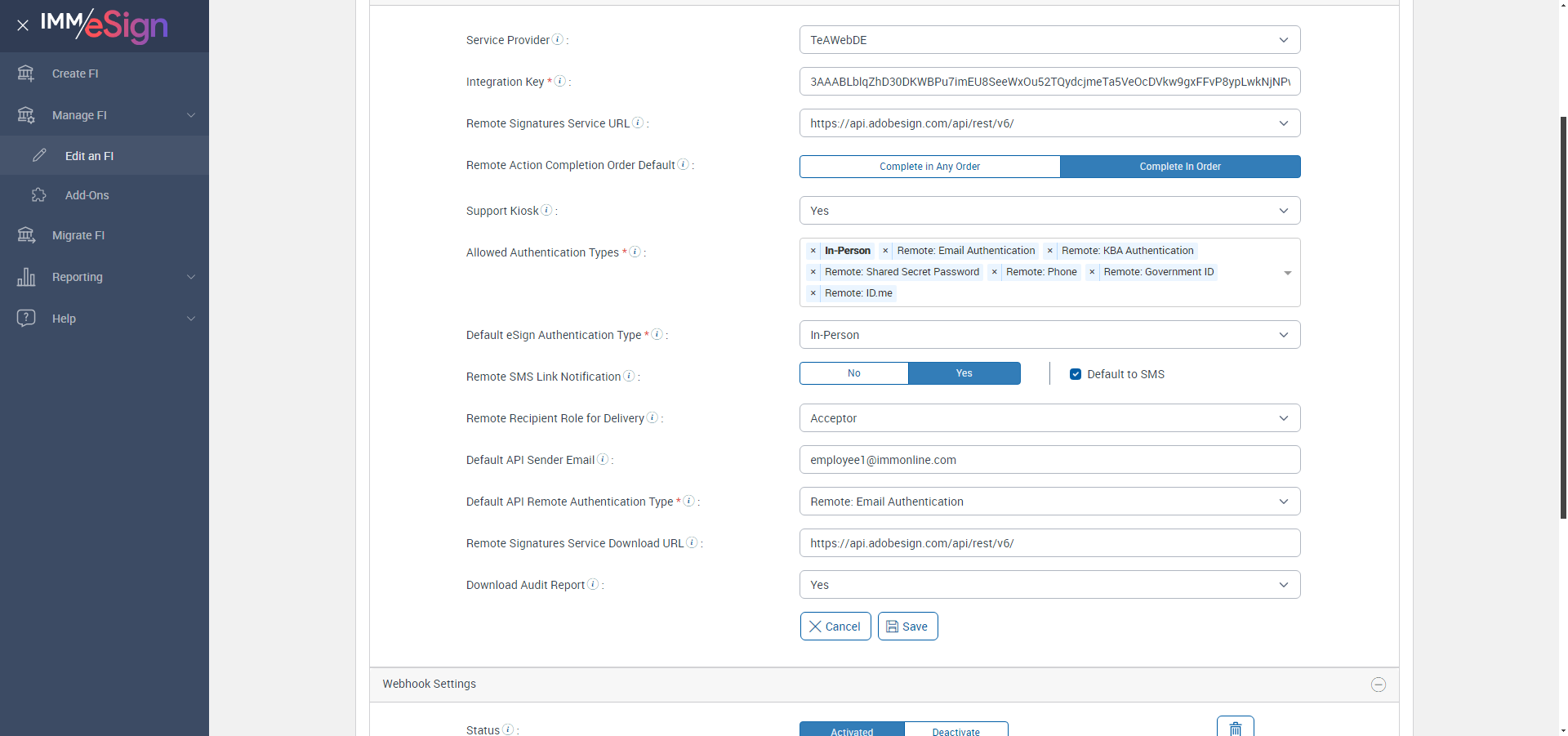Remove Remote: KBA Authentication tag

click(x=1050, y=251)
